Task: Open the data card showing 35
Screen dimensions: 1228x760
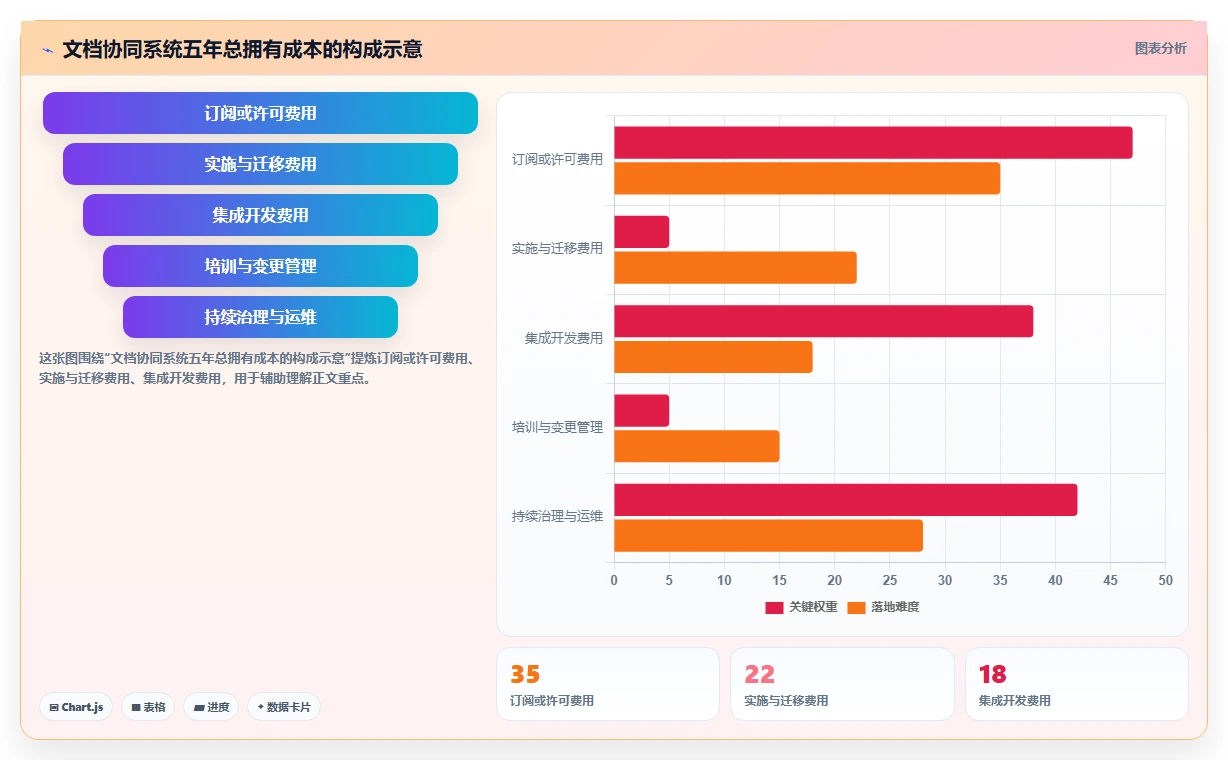Action: (x=608, y=684)
